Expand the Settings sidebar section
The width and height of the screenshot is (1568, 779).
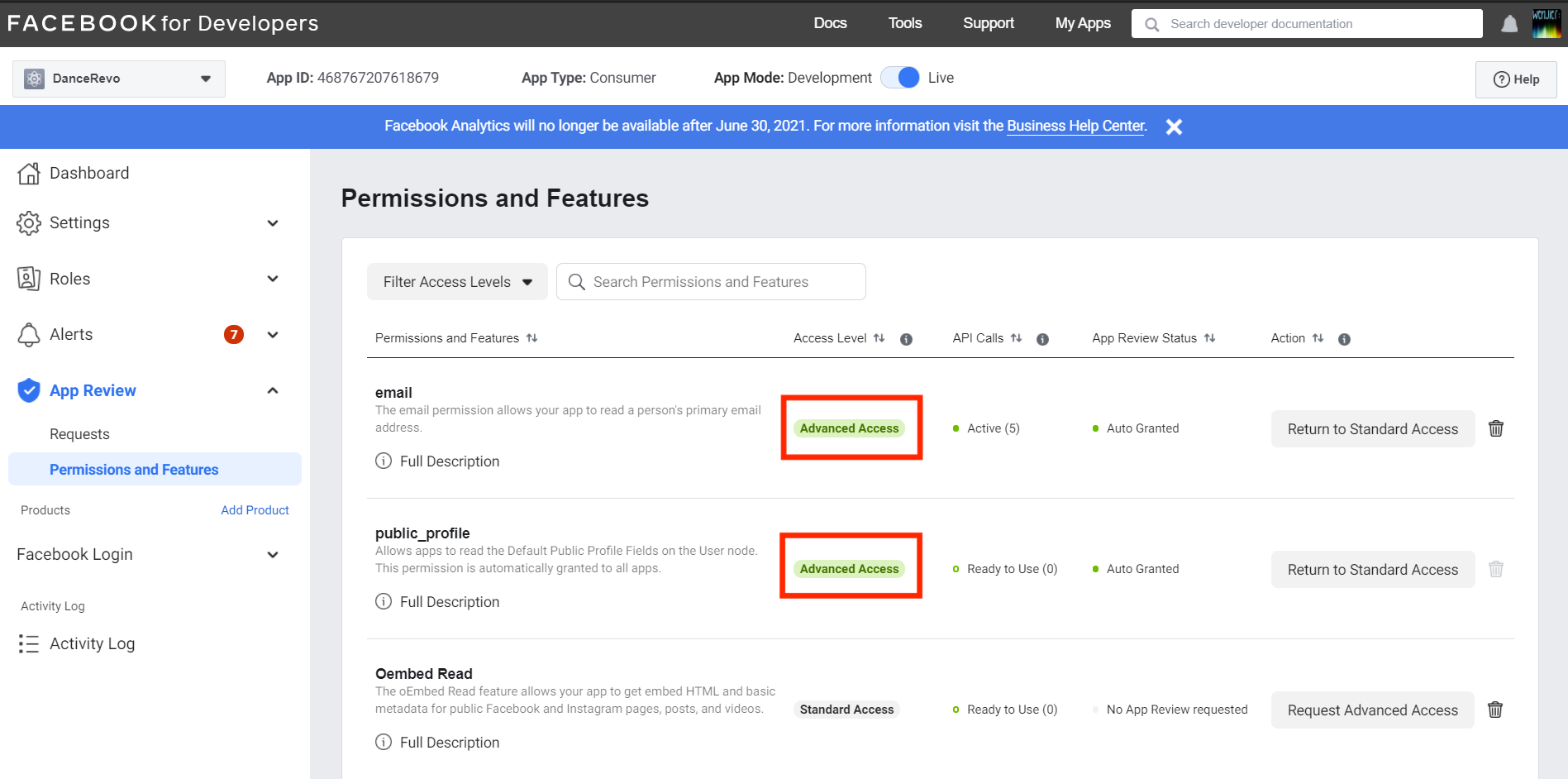tap(273, 223)
